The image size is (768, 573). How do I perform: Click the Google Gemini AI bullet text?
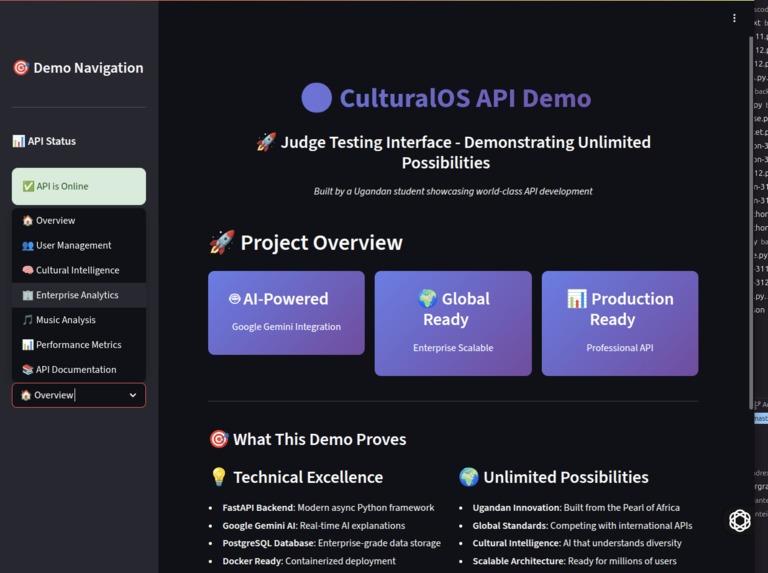tap(313, 525)
